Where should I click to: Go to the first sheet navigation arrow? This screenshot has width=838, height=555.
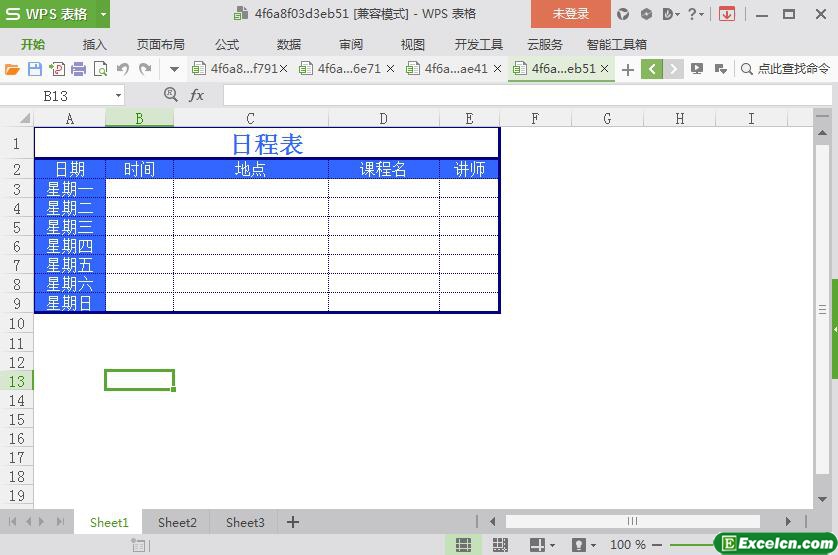(12, 521)
